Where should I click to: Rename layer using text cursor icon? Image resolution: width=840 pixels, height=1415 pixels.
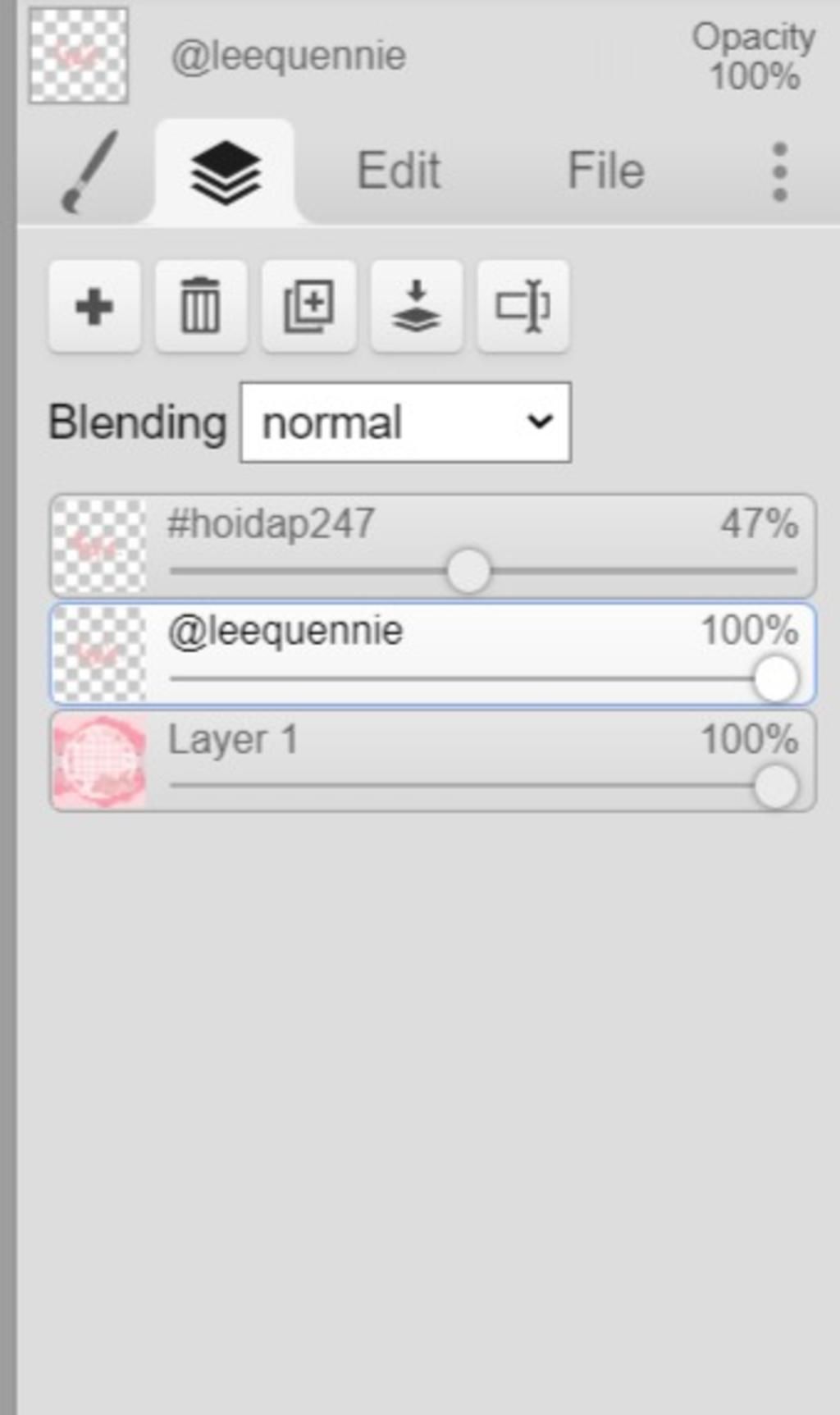[523, 307]
